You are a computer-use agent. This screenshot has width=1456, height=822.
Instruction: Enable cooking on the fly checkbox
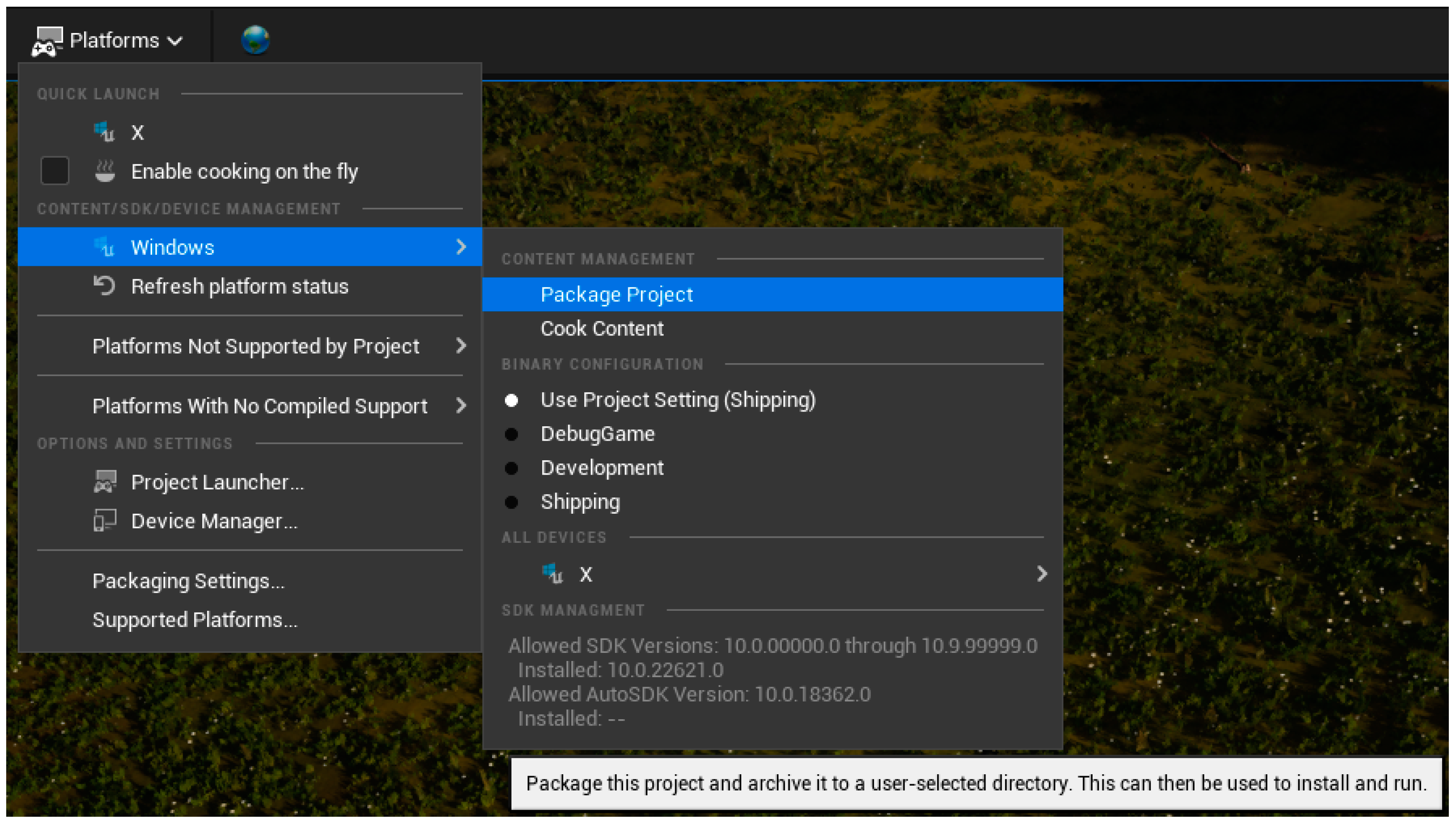pyautogui.click(x=55, y=171)
